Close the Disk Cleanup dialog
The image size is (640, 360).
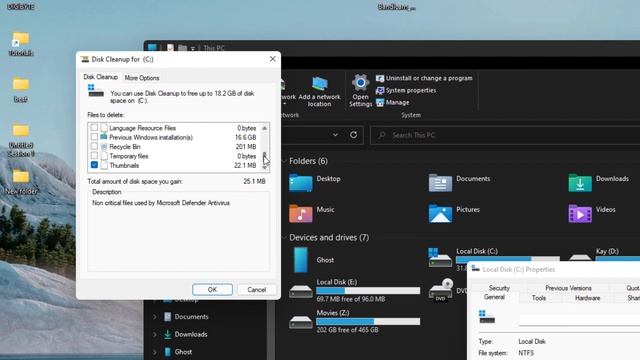[273, 59]
